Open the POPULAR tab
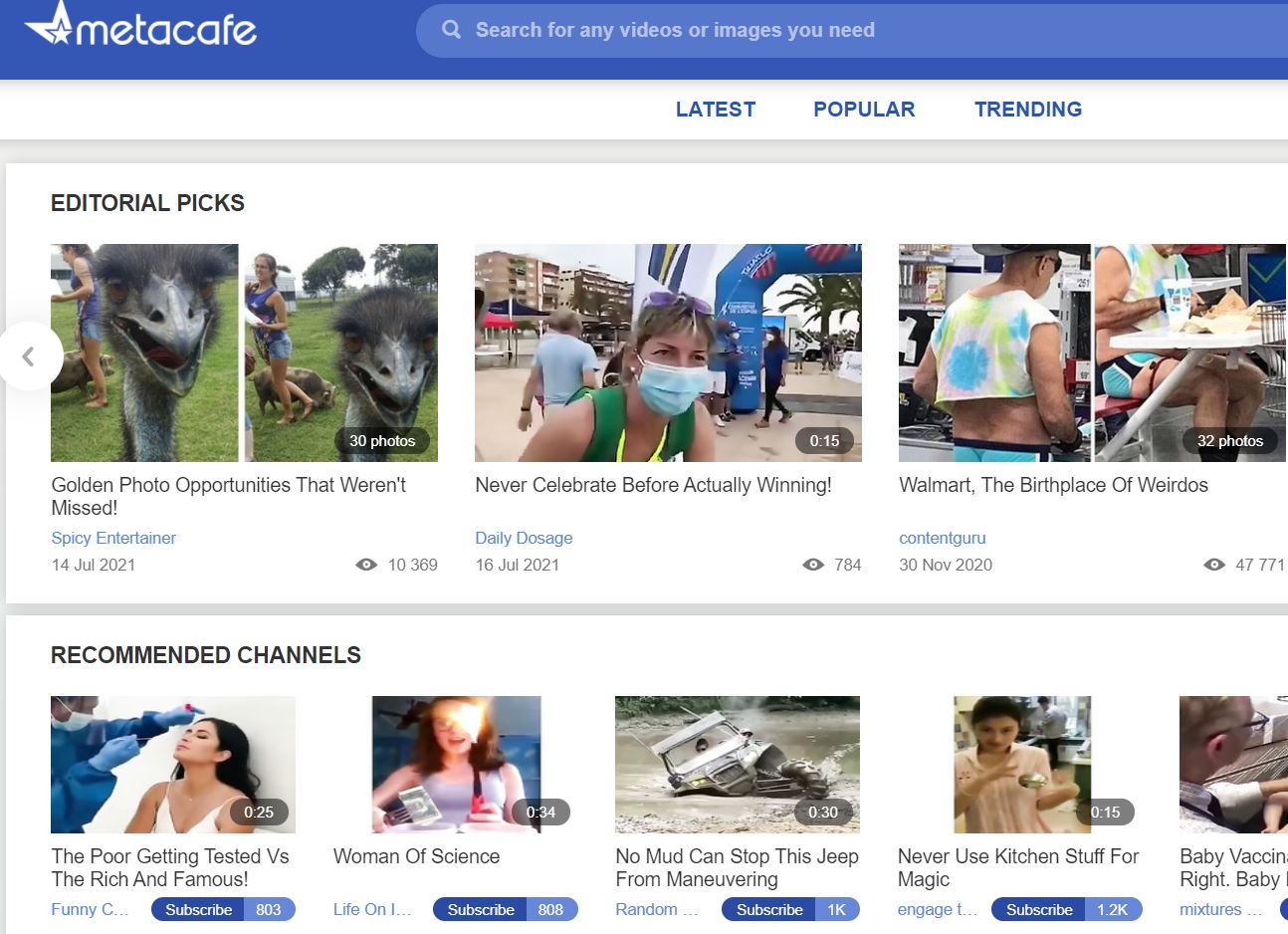Image resolution: width=1288 pixels, height=934 pixels. click(x=864, y=110)
